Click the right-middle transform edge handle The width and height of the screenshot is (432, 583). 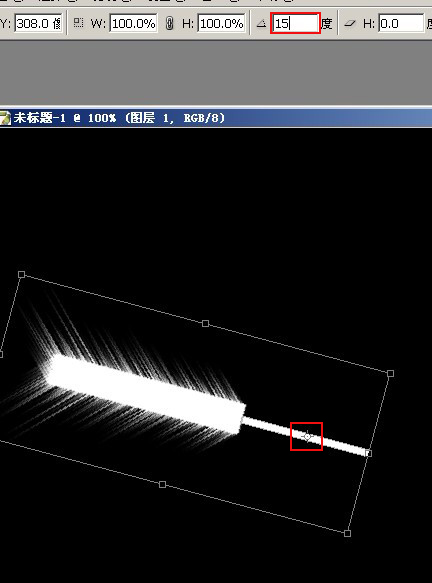click(368, 453)
